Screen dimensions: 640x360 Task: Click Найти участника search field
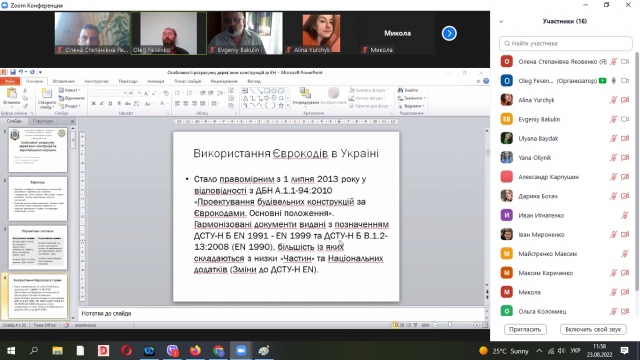(566, 43)
